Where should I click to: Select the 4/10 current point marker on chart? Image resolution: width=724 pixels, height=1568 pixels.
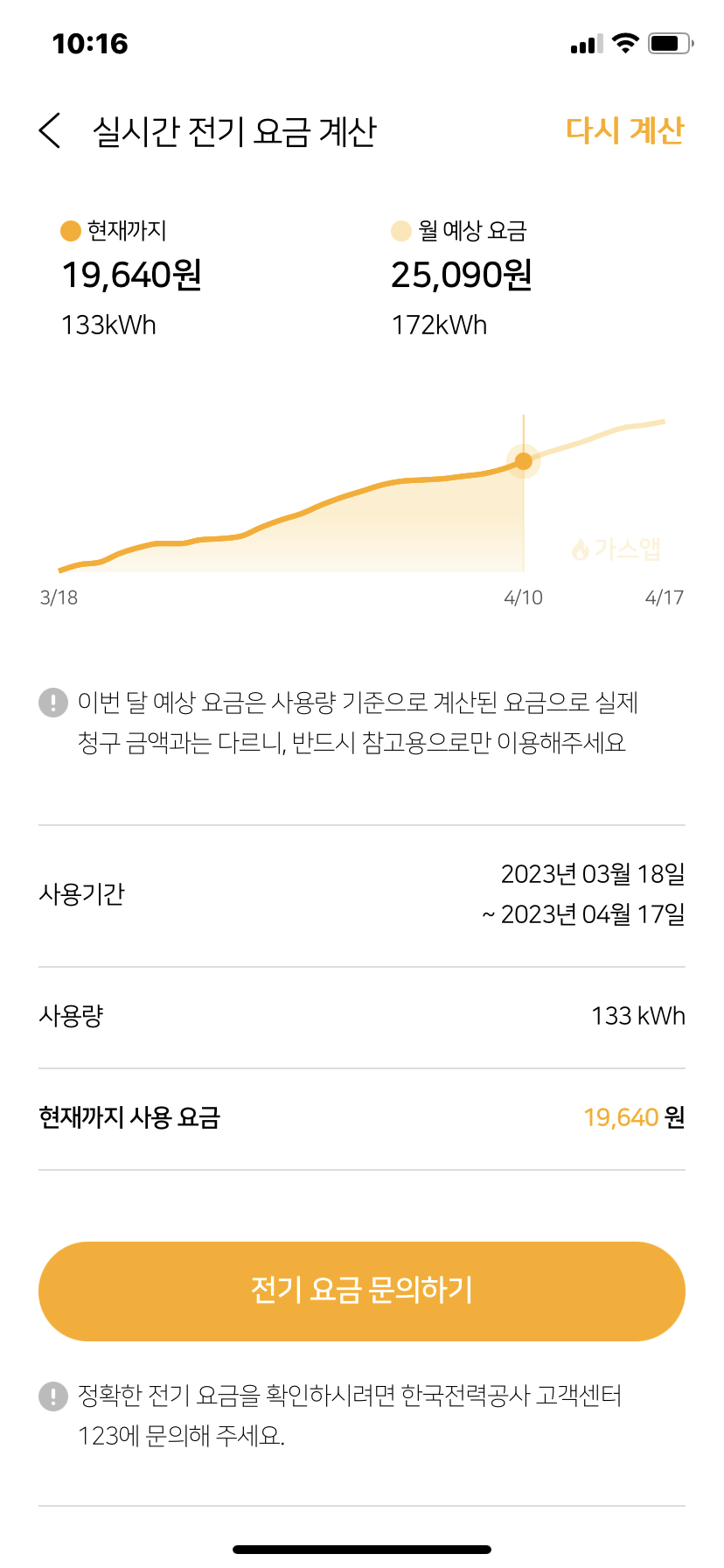tap(523, 461)
